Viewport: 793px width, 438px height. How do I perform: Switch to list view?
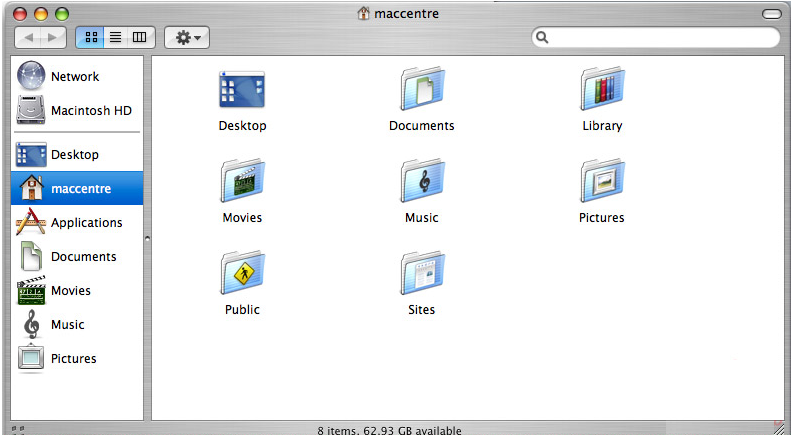tap(116, 37)
